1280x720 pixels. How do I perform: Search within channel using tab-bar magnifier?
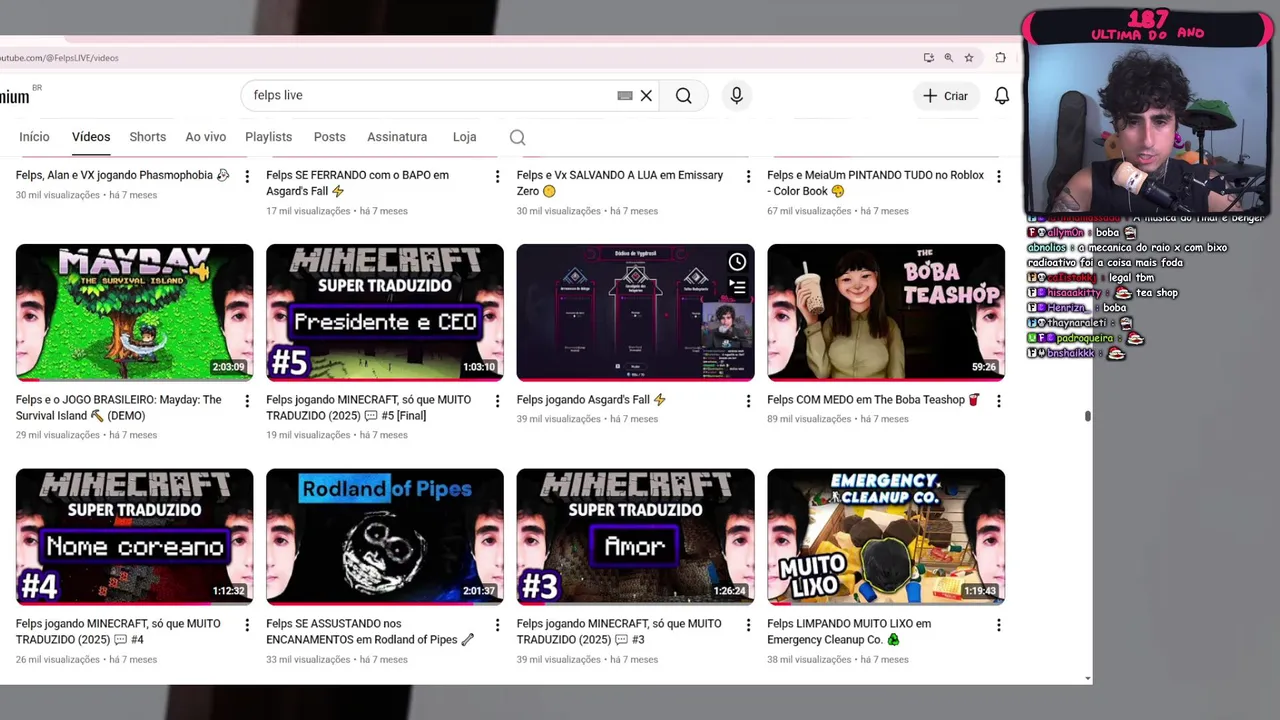point(517,137)
